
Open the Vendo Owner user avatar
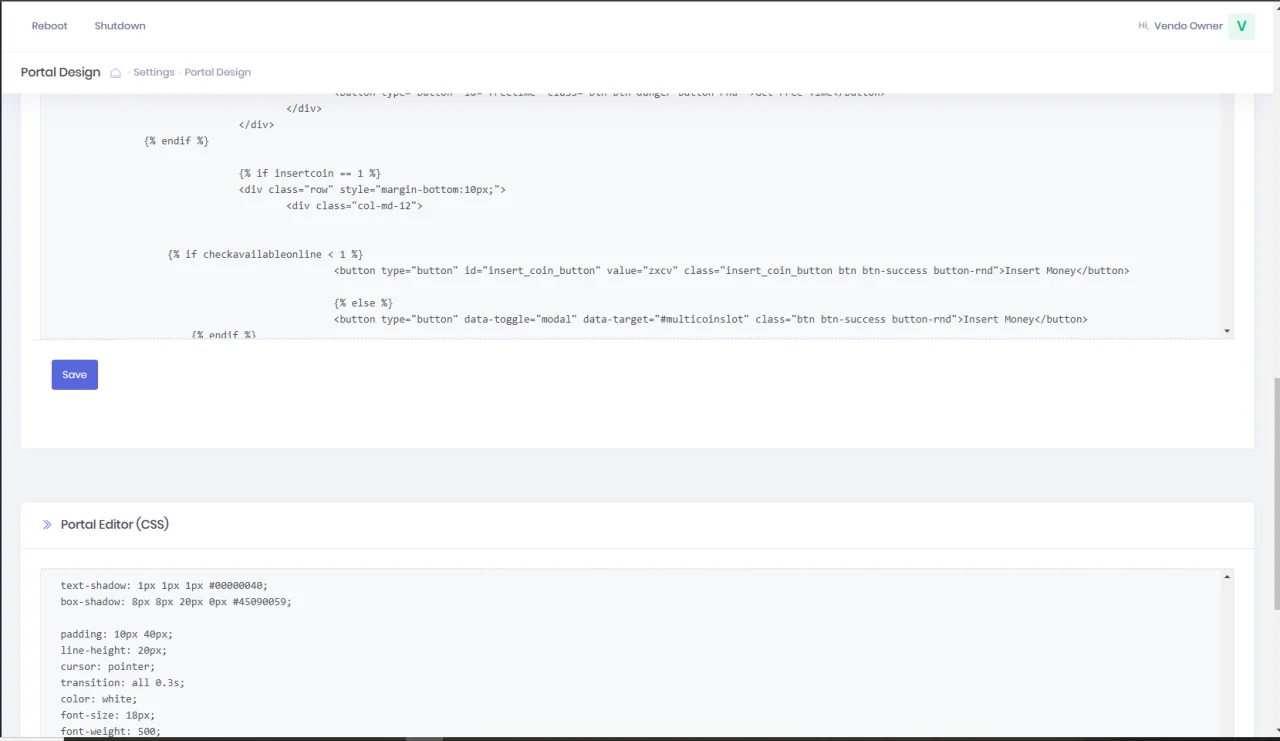click(x=1241, y=26)
